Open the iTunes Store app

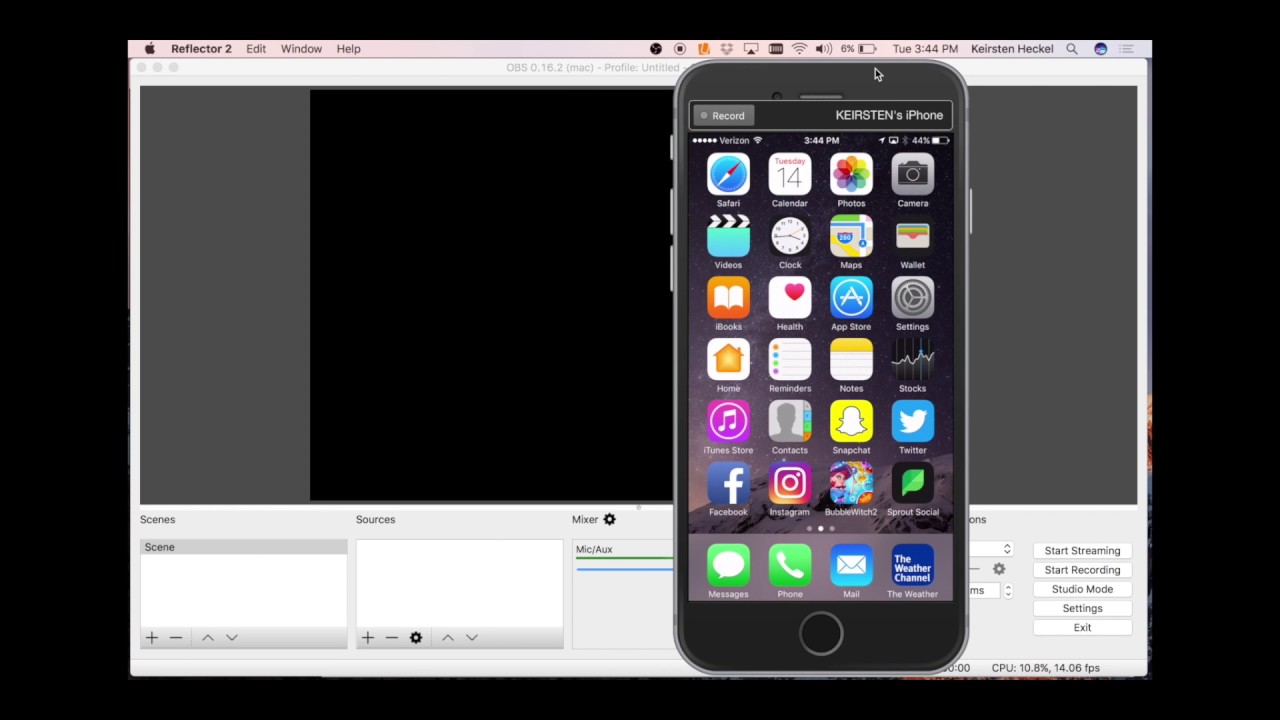tap(728, 422)
